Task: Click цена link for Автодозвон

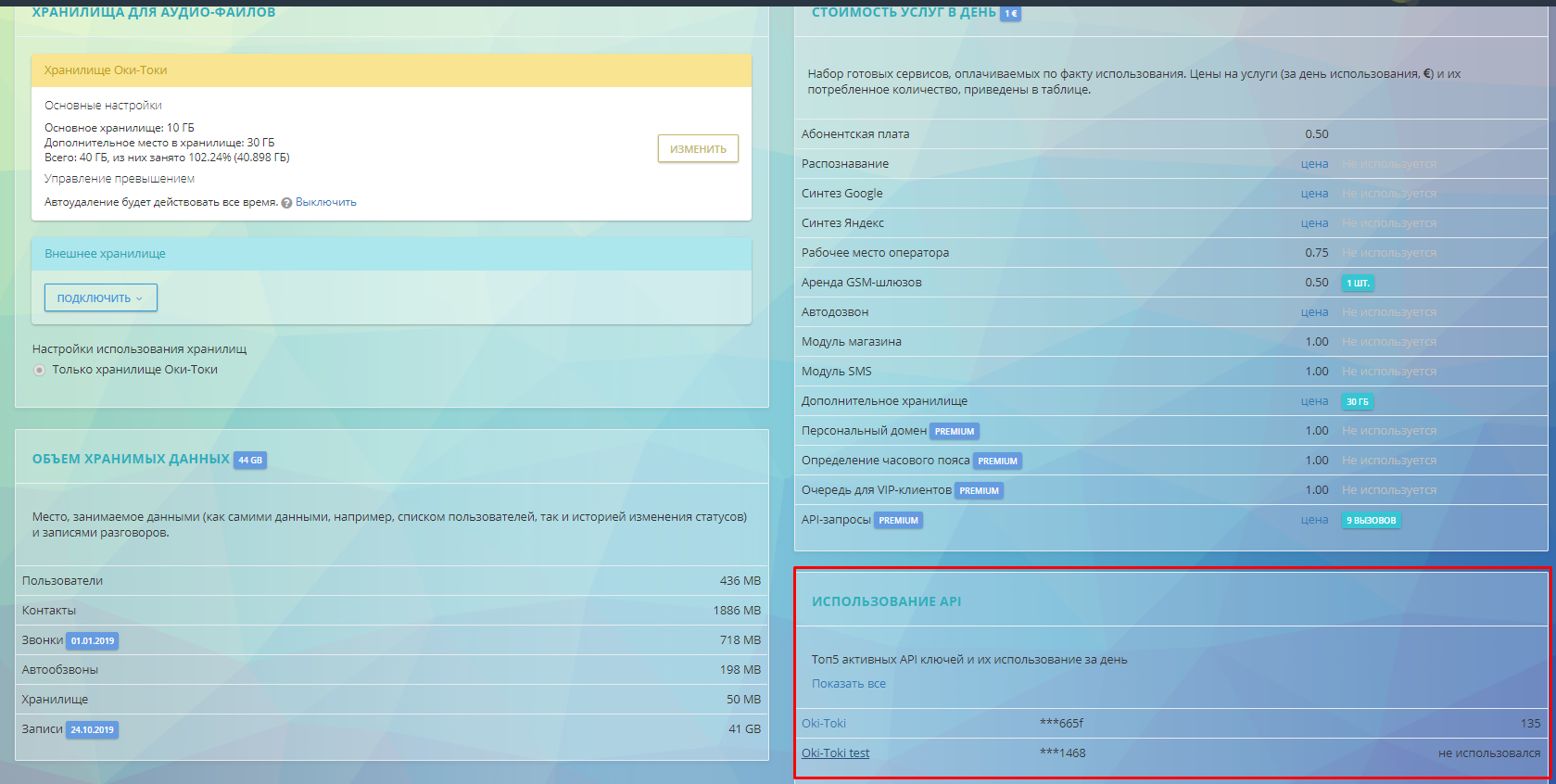Action: pyautogui.click(x=1314, y=312)
